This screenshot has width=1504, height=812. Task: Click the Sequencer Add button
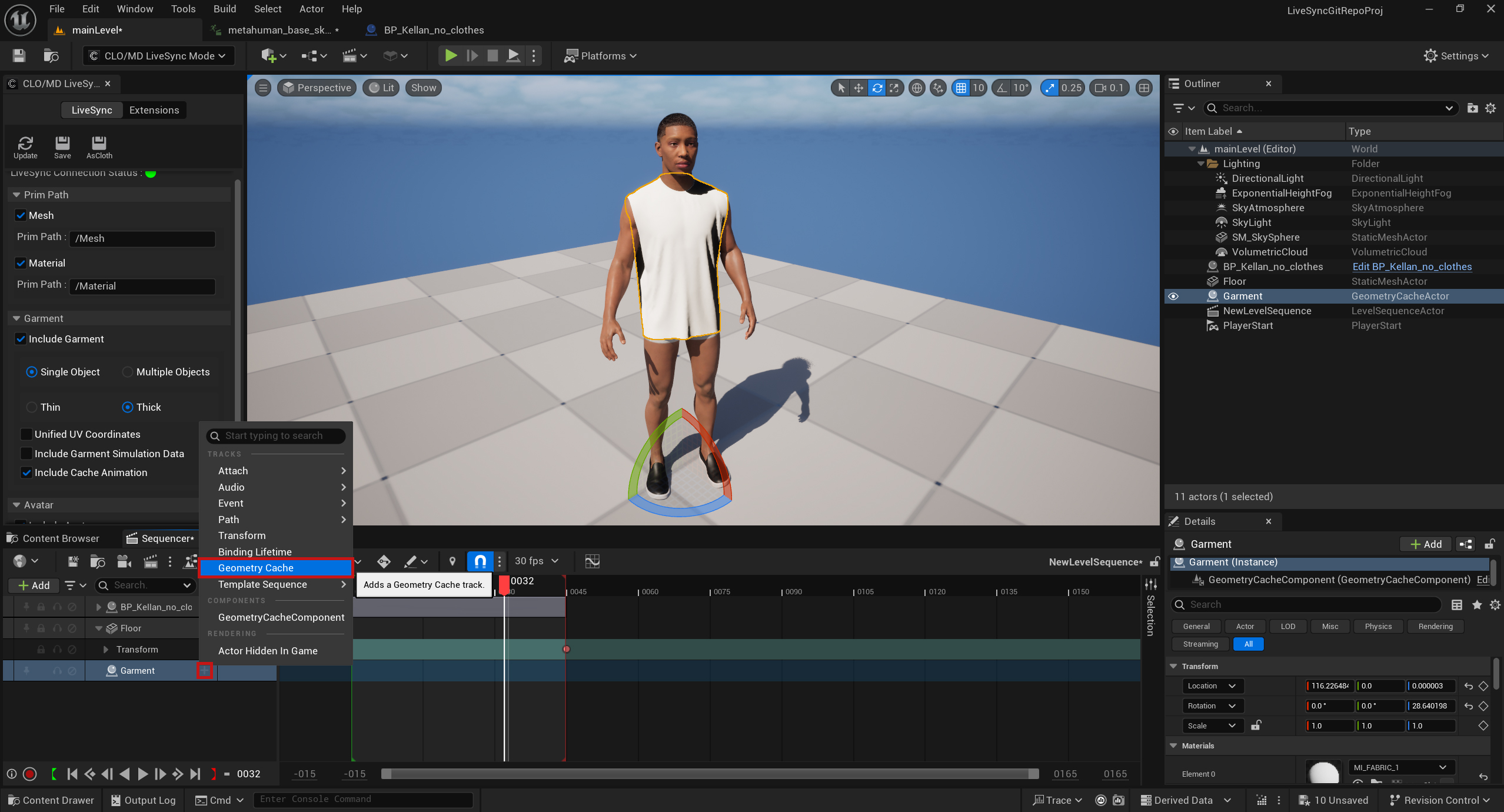click(34, 585)
